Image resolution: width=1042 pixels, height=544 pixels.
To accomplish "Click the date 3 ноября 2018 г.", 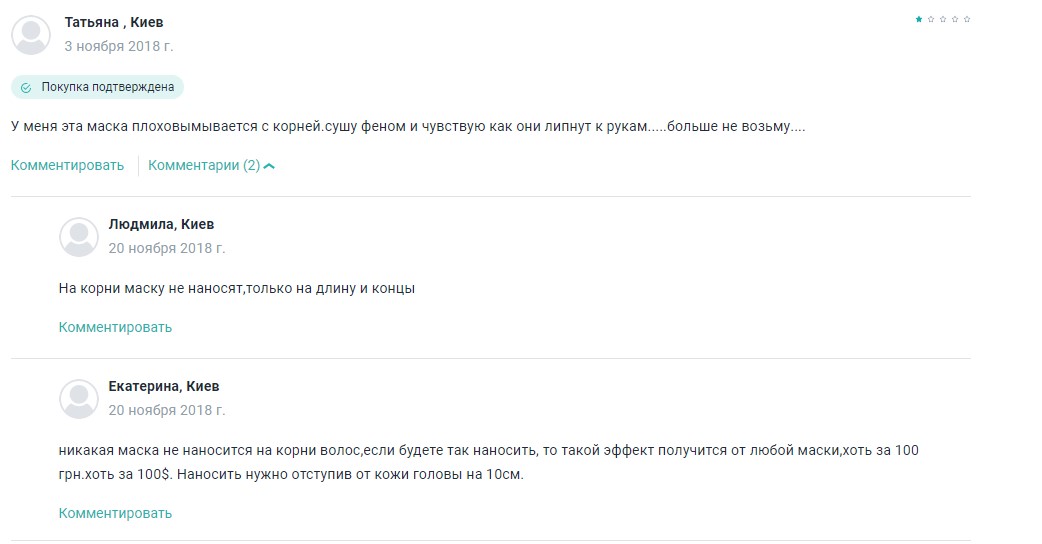I will [118, 46].
